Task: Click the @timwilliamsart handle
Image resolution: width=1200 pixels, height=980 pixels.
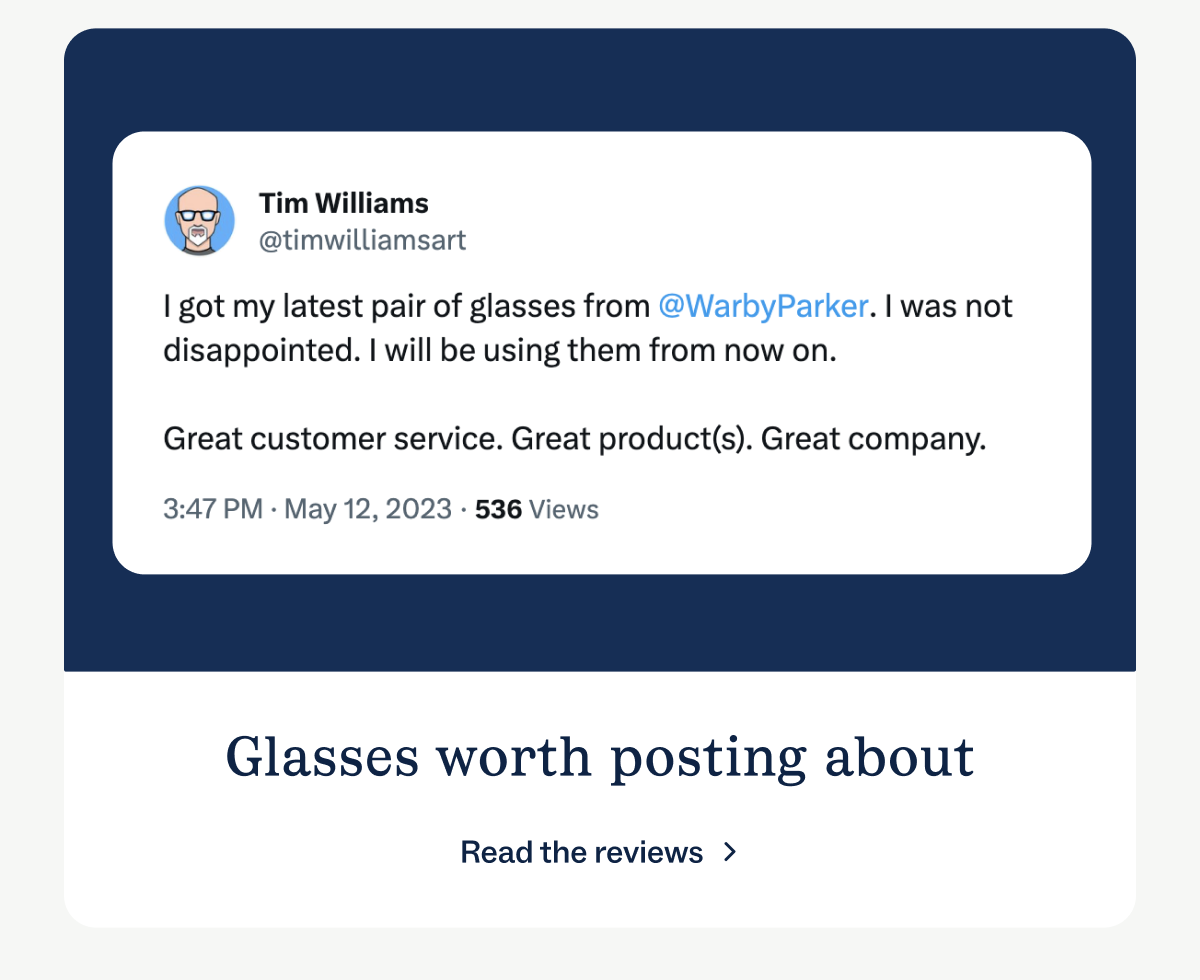Action: coord(364,240)
